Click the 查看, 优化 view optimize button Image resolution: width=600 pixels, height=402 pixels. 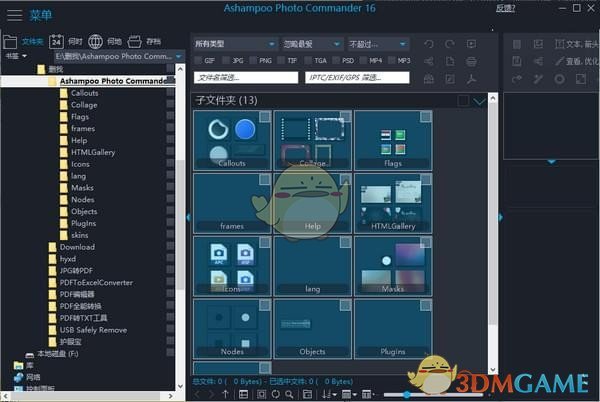tap(576, 61)
